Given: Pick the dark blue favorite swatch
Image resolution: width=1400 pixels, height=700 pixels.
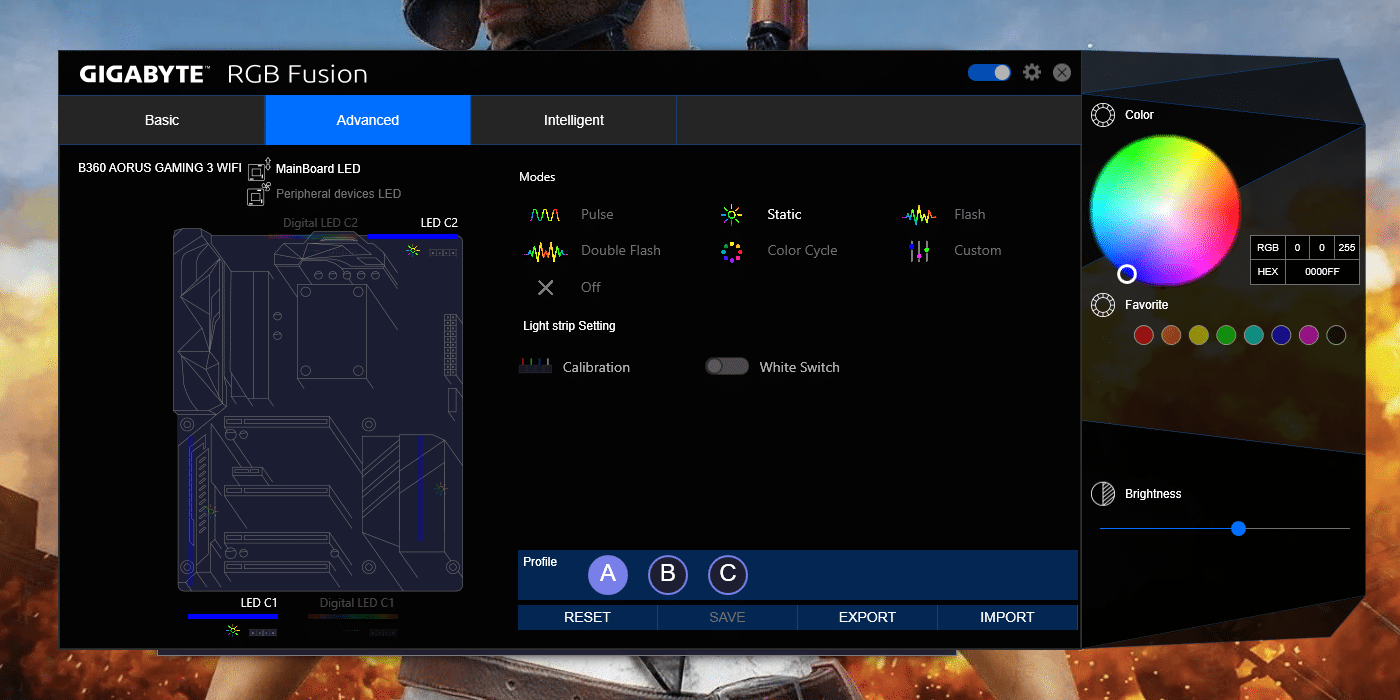Looking at the screenshot, I should point(1281,336).
